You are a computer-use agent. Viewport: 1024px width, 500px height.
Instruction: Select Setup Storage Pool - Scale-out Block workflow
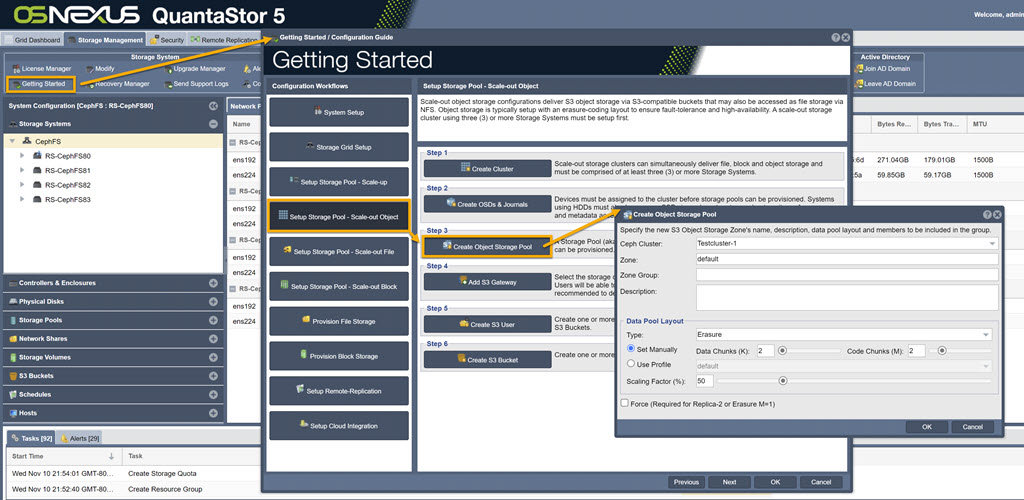click(x=339, y=286)
